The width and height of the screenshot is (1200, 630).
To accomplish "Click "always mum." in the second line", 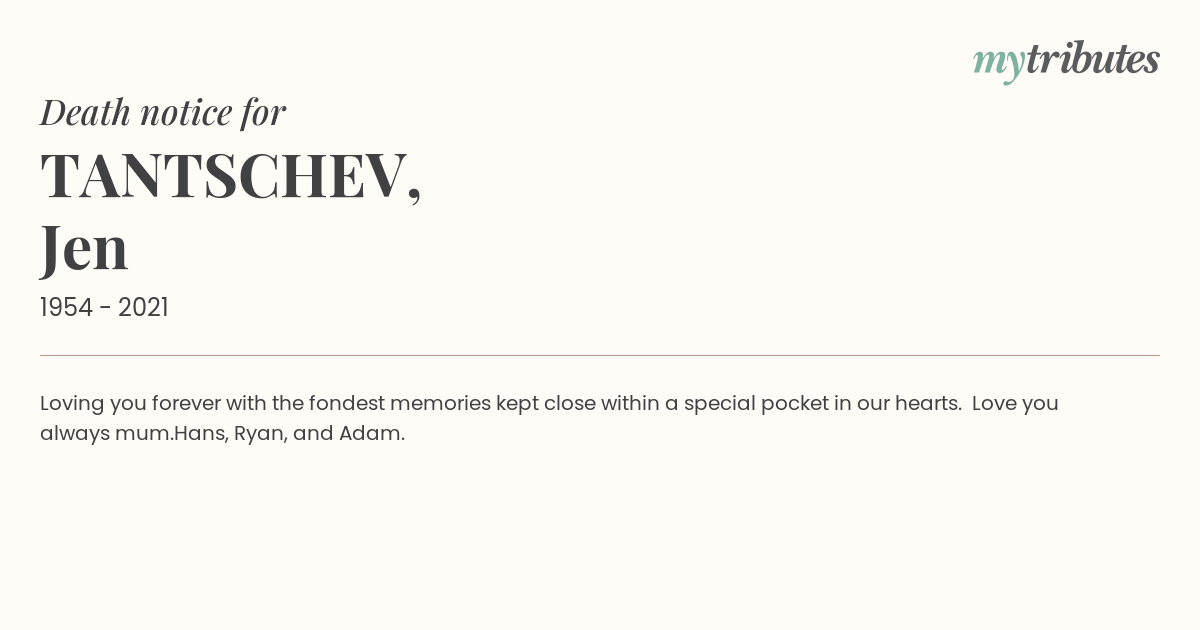I will click(x=107, y=434).
